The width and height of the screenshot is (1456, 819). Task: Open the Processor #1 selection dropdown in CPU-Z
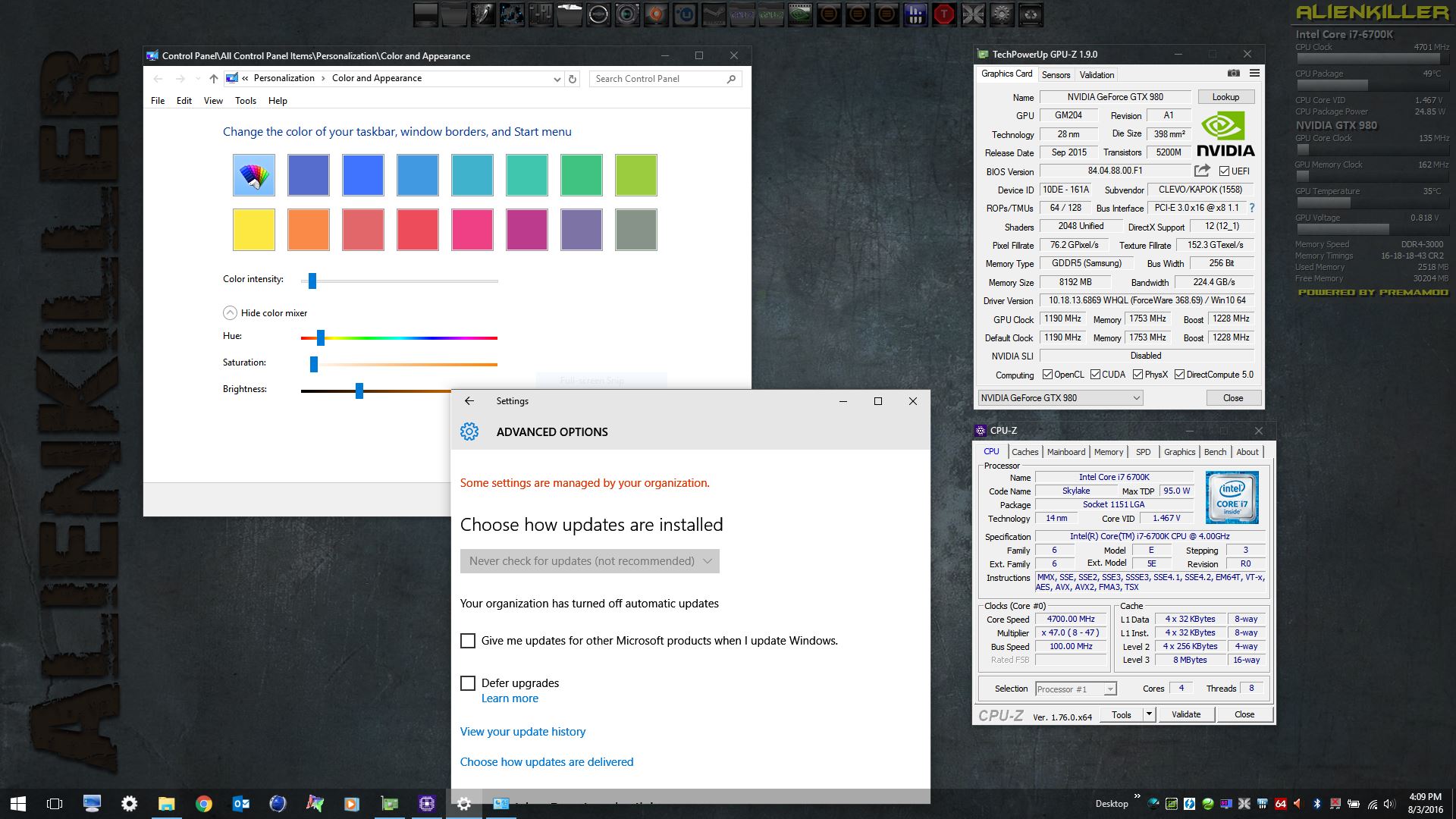pos(1075,689)
